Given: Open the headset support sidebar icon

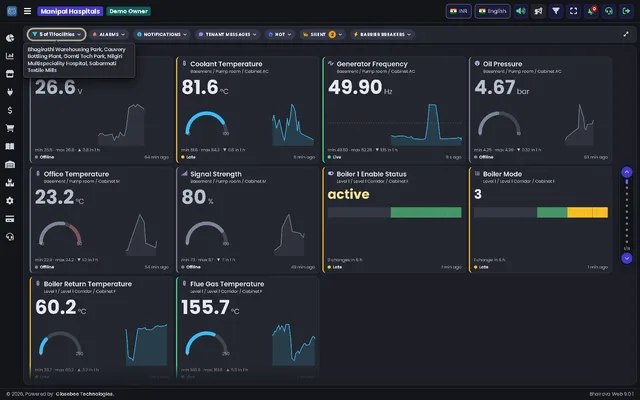Looking at the screenshot, I should pos(10,237).
